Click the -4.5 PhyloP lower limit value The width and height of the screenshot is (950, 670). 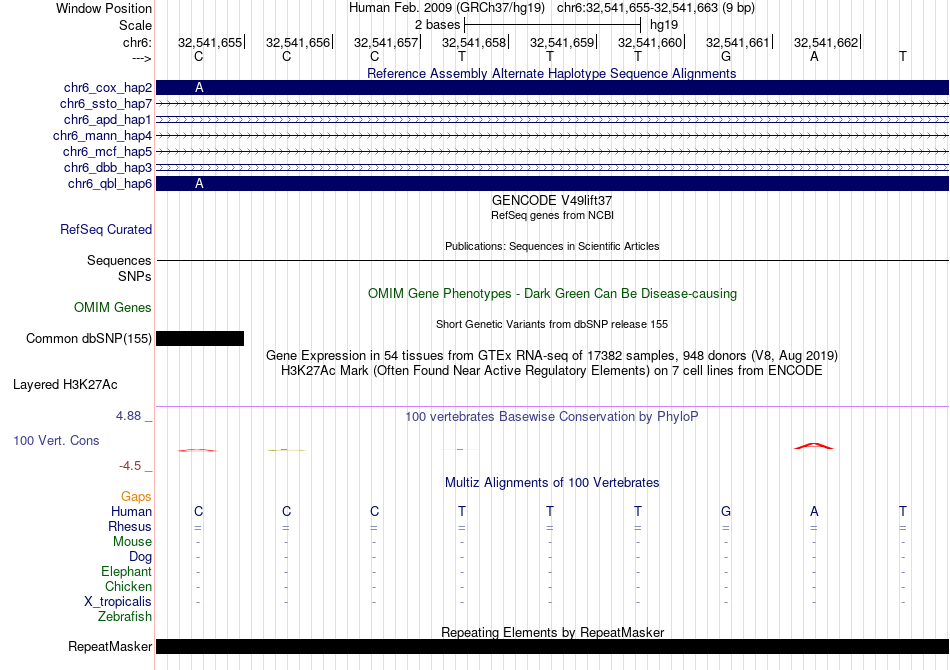click(x=130, y=466)
